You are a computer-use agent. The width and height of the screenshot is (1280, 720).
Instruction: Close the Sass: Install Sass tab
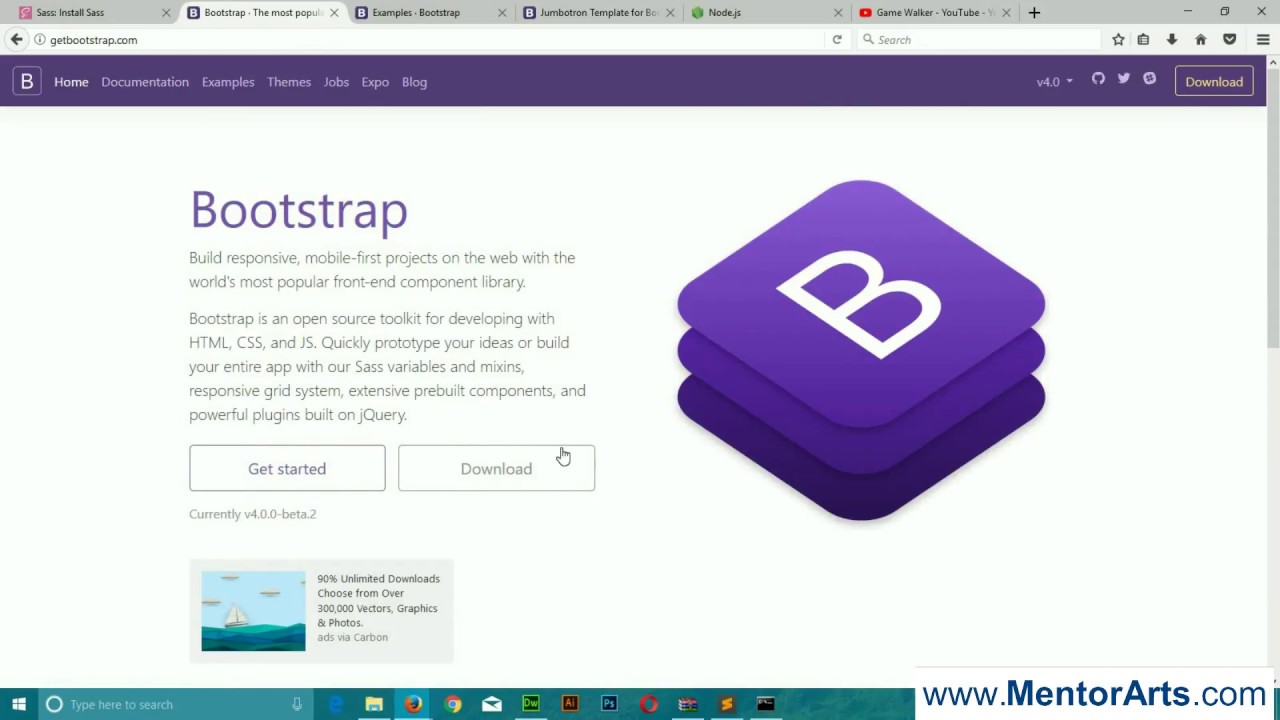(x=166, y=12)
